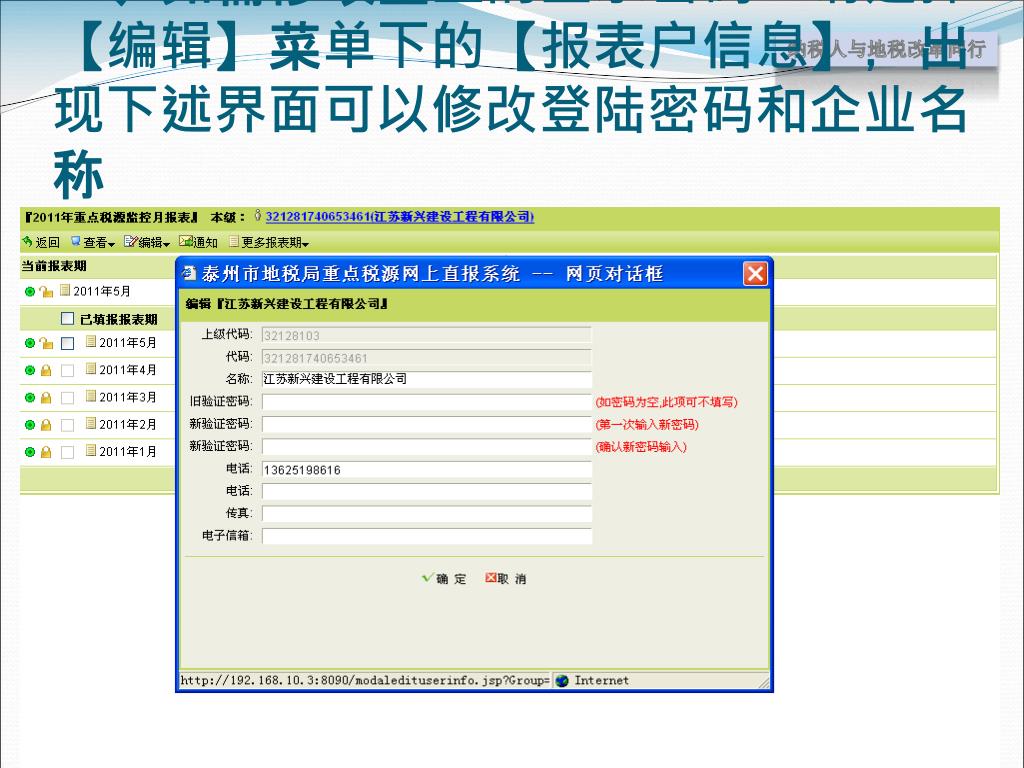The height and width of the screenshot is (768, 1024).
Task: Click the empty second 电话 field
Action: click(x=426, y=492)
